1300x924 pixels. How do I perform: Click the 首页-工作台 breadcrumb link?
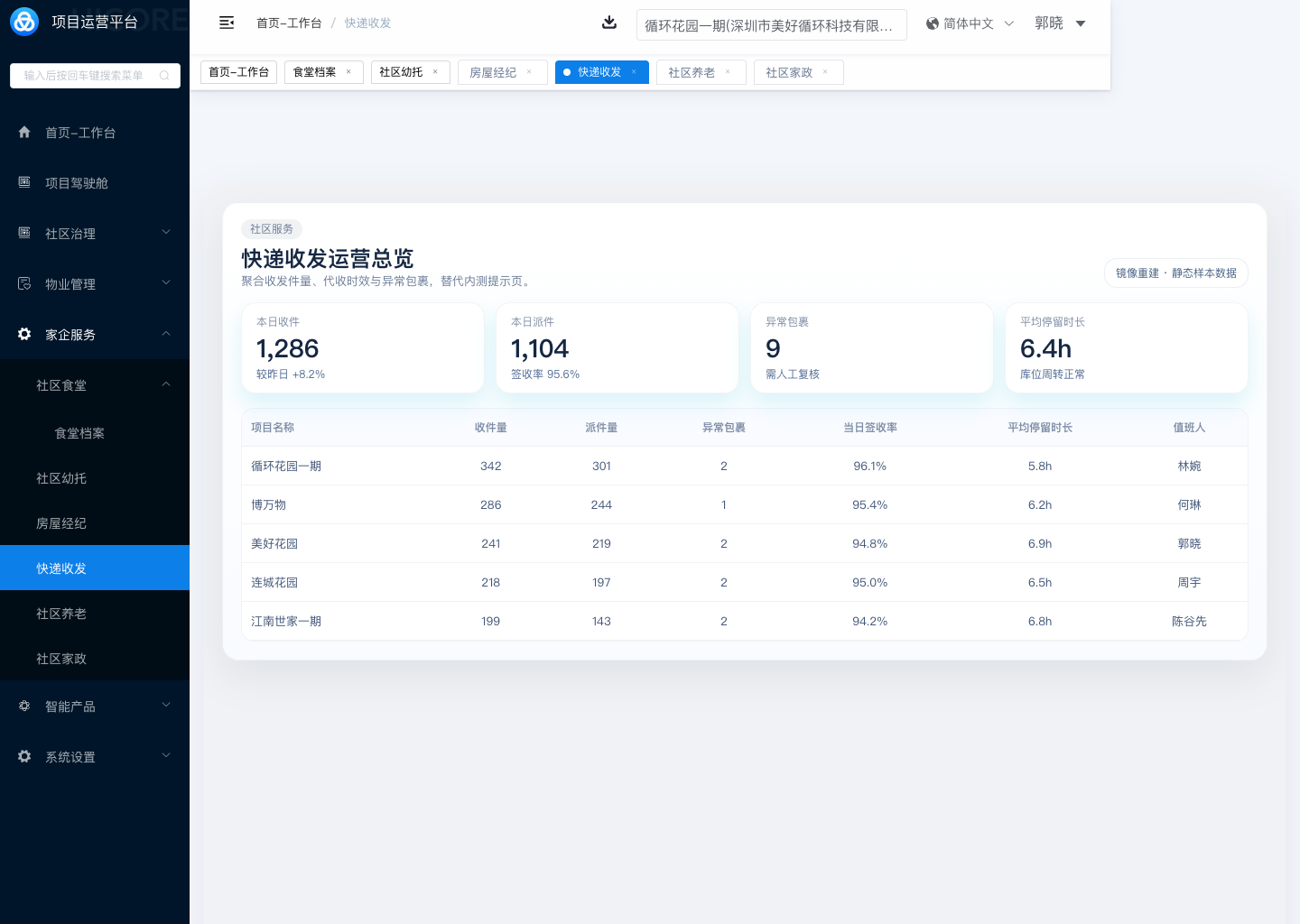click(289, 23)
